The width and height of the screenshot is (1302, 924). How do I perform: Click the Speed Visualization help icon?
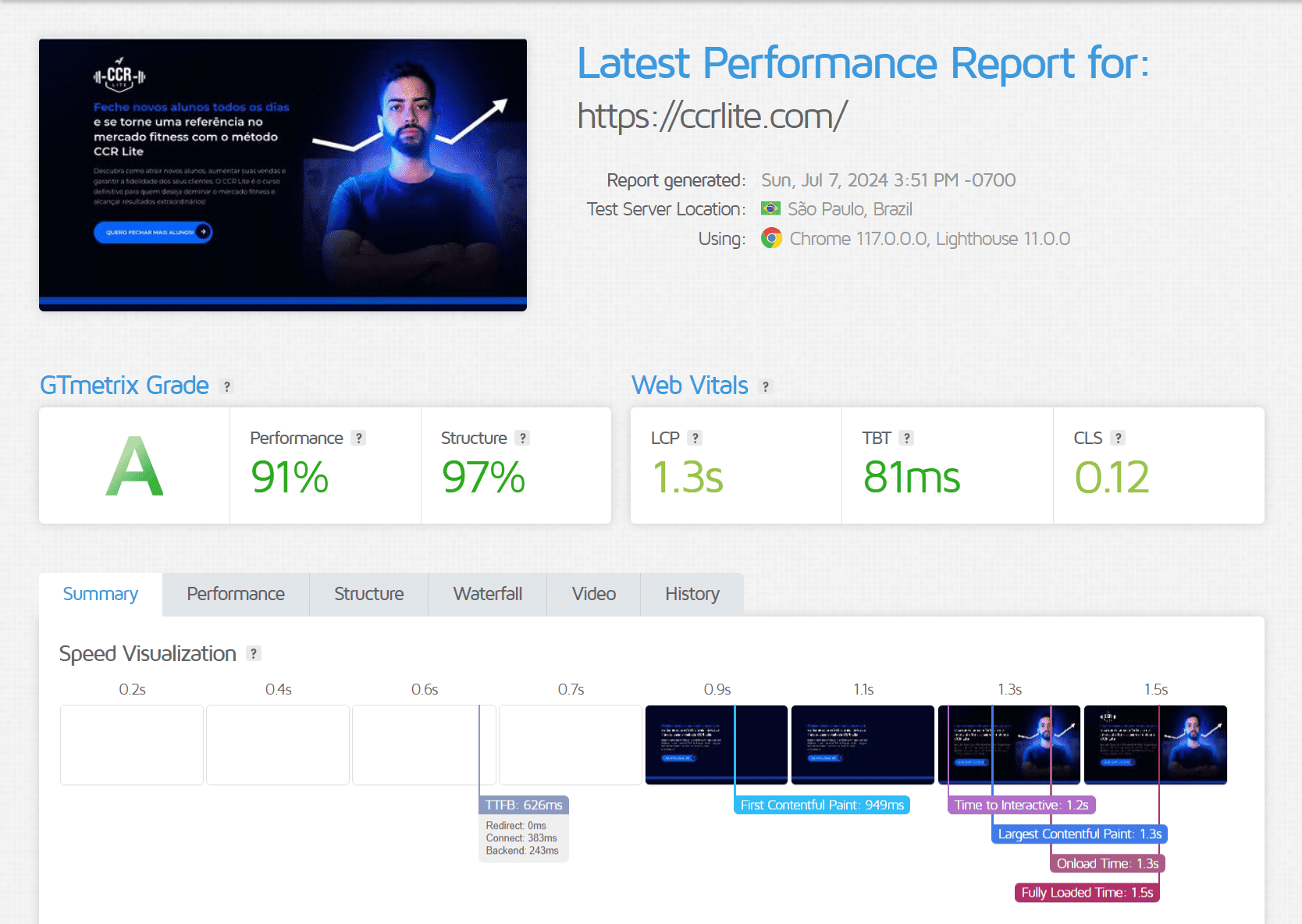(x=254, y=653)
